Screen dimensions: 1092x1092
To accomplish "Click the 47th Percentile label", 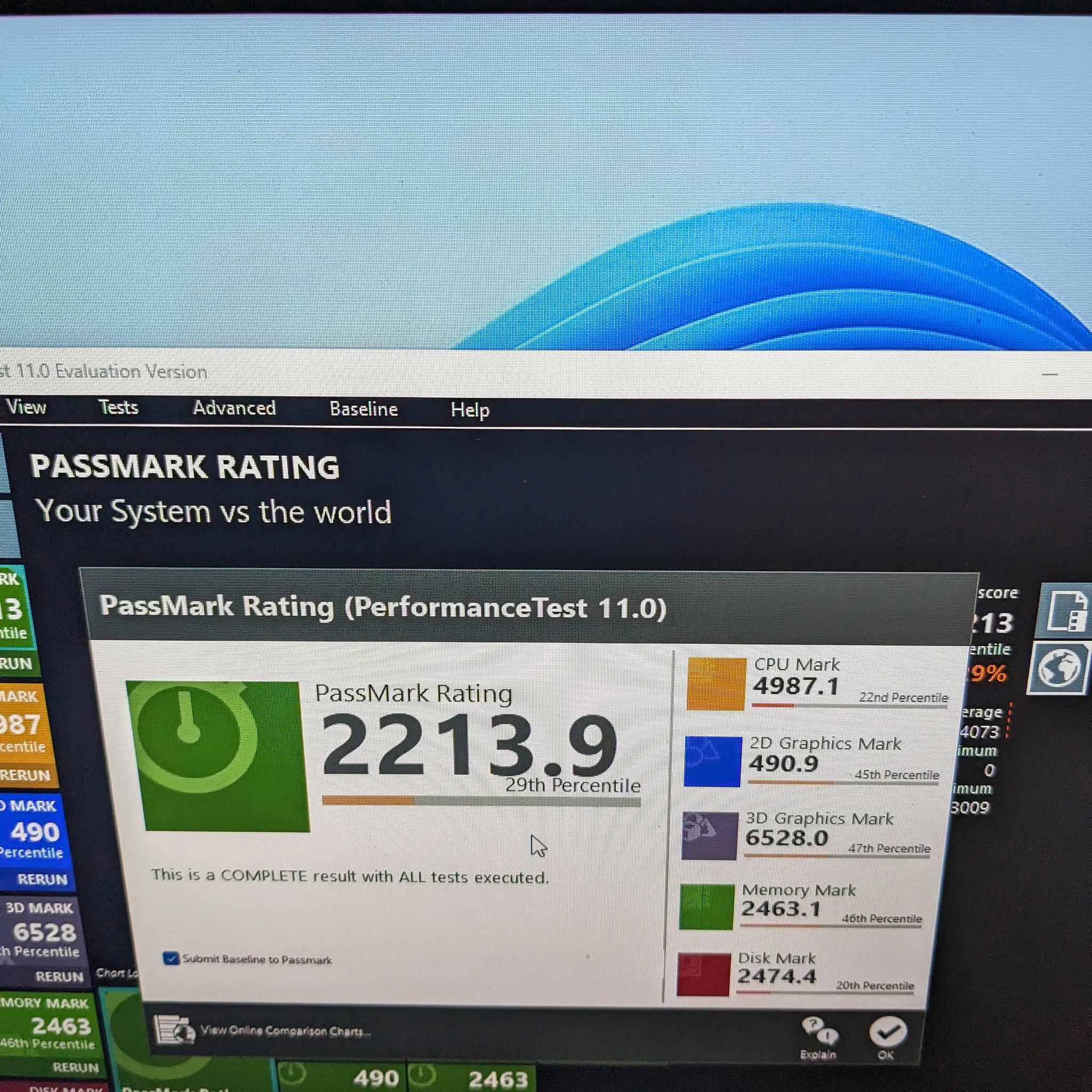I will click(889, 848).
